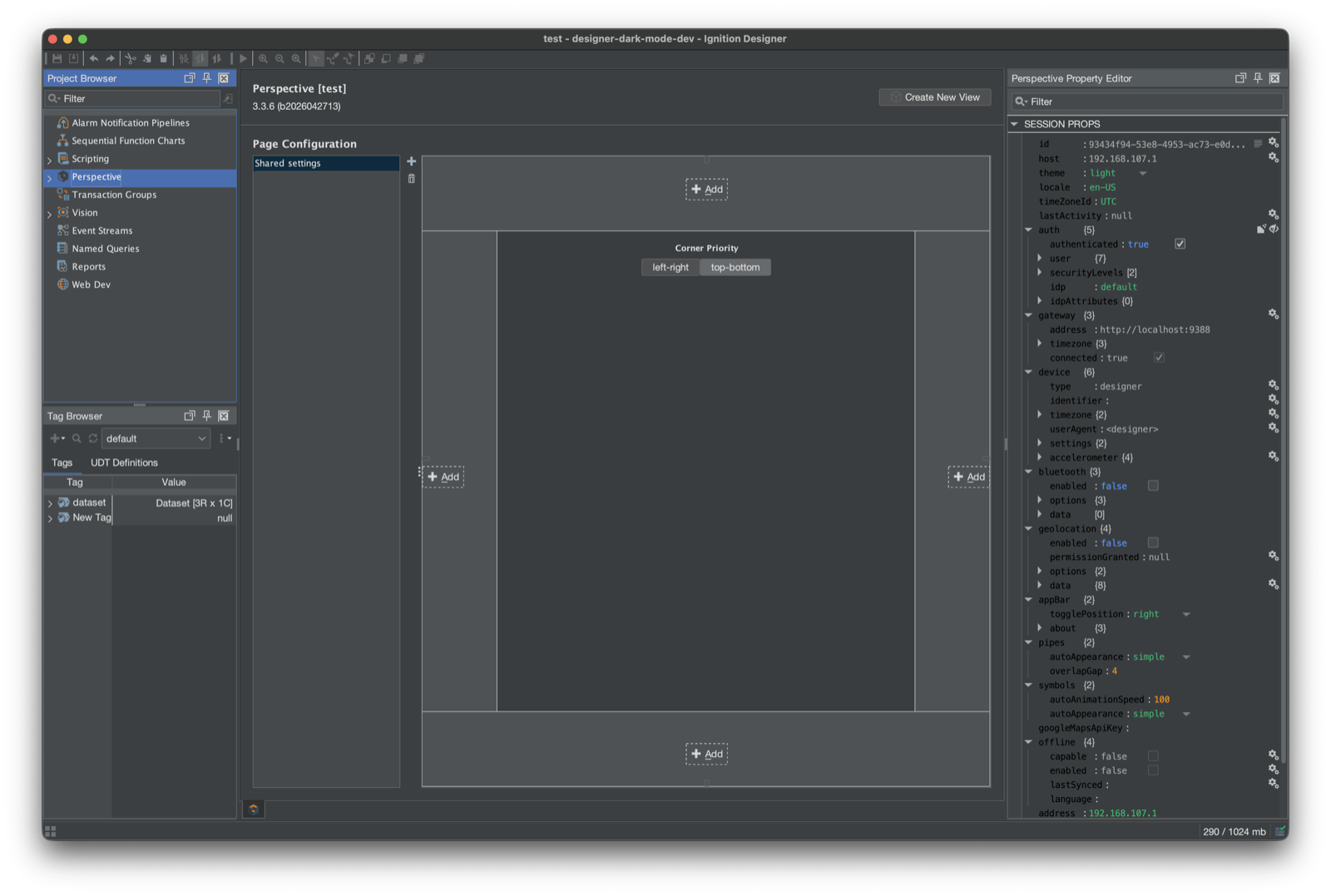Select the Alarm Notification Pipelines row
Image resolution: width=1331 pixels, height=896 pixels.
[131, 122]
